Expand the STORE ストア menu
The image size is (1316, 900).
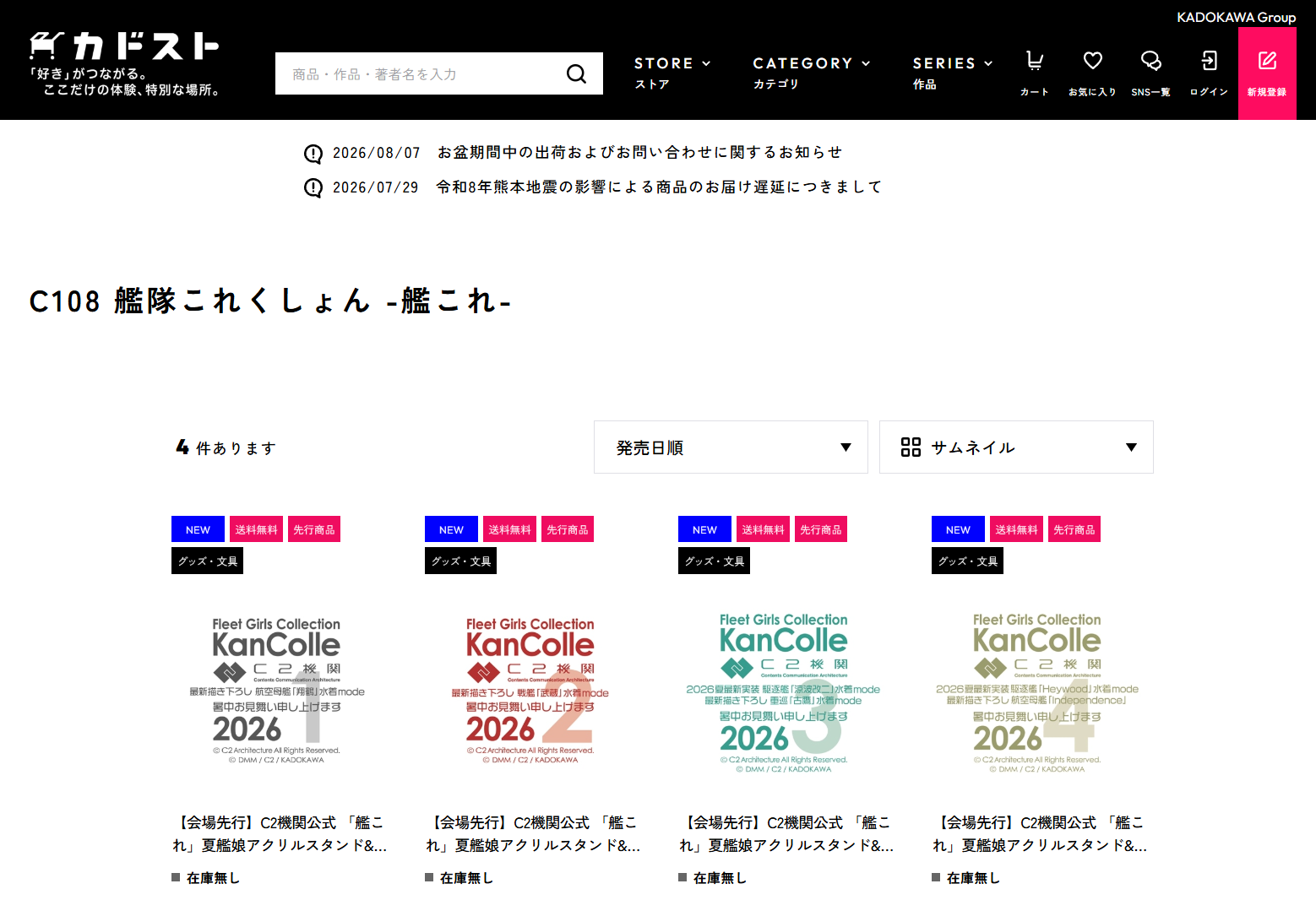click(672, 73)
